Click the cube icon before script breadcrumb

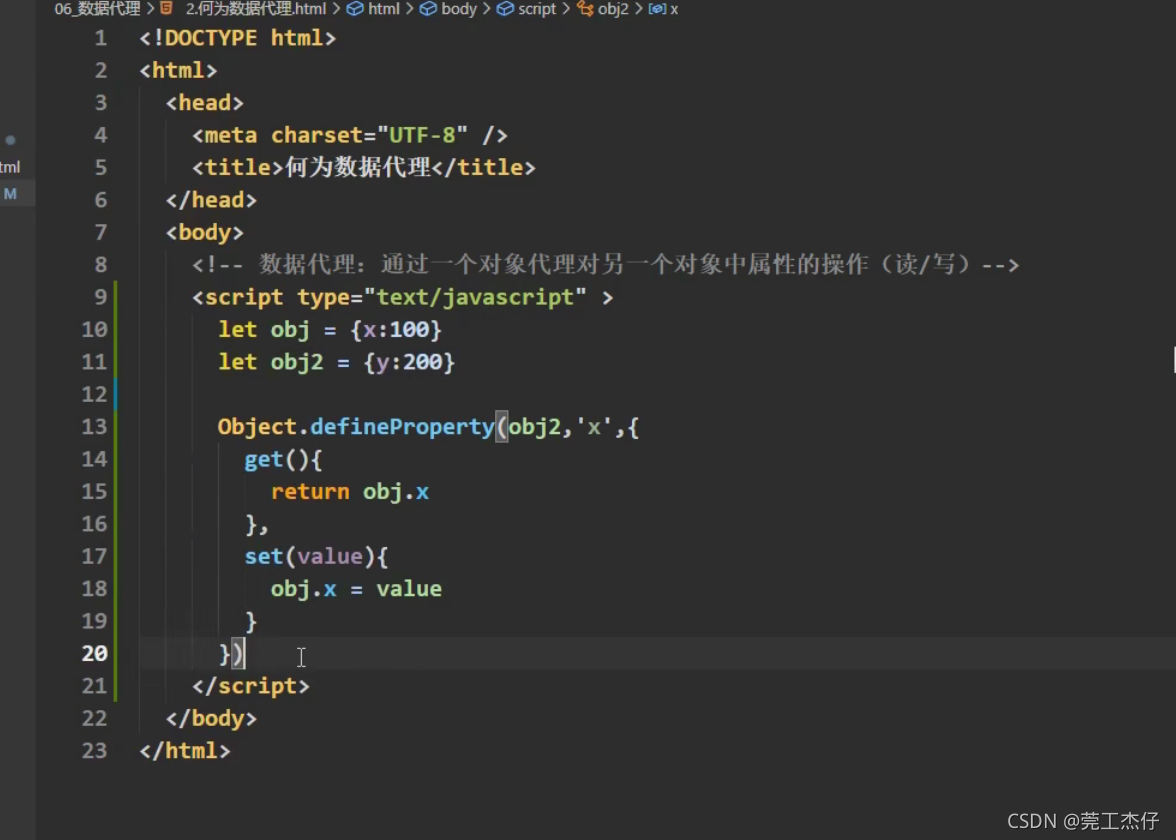pyautogui.click(x=506, y=9)
